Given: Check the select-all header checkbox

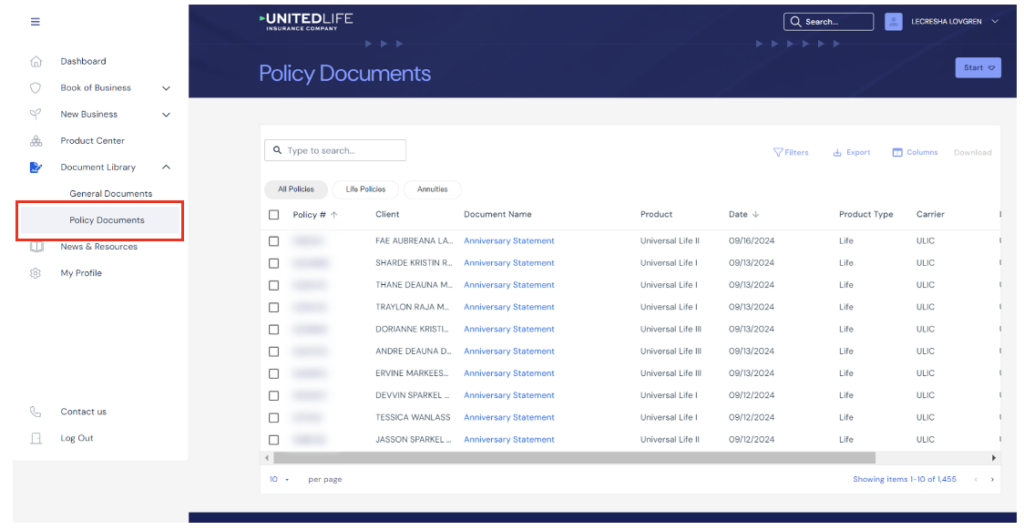Looking at the screenshot, I should click(274, 215).
